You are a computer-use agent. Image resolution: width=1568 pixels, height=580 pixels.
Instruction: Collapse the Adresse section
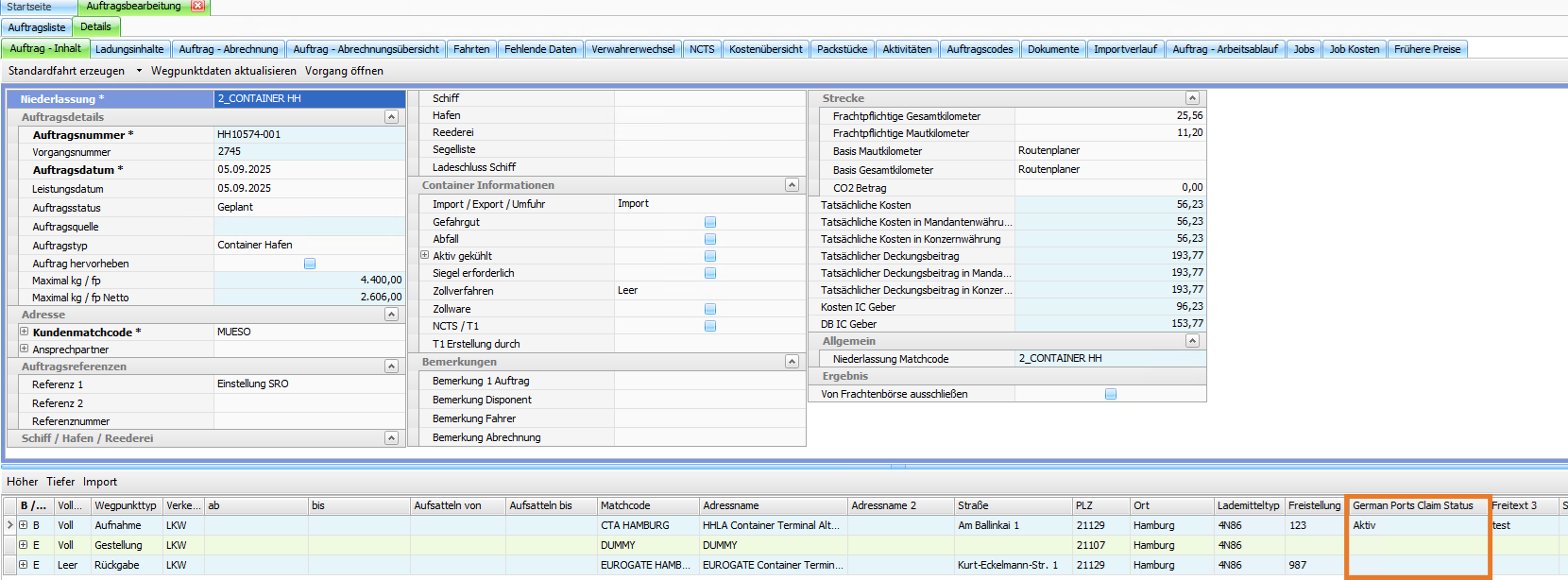pyautogui.click(x=391, y=315)
